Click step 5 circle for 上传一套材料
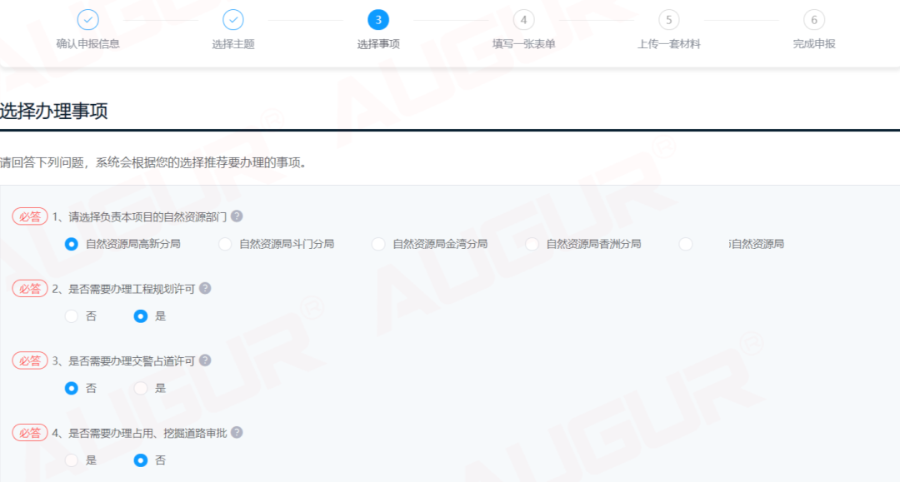Image resolution: width=900 pixels, height=482 pixels. (669, 20)
